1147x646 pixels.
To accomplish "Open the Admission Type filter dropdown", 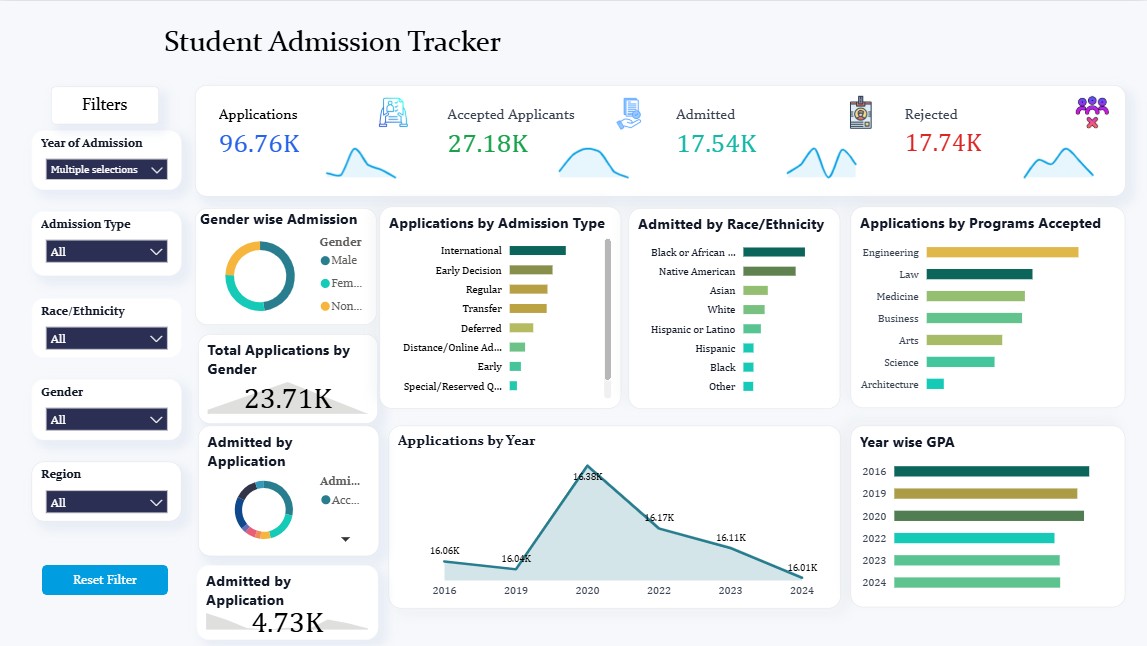I will tap(107, 252).
